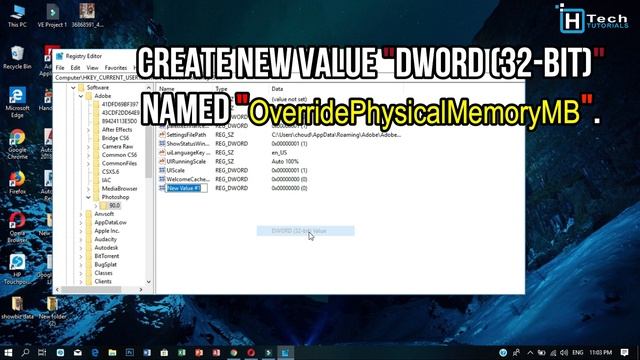Select the UIRunningScale value icon
Viewport: 640px width, 360px height.
click(x=162, y=162)
